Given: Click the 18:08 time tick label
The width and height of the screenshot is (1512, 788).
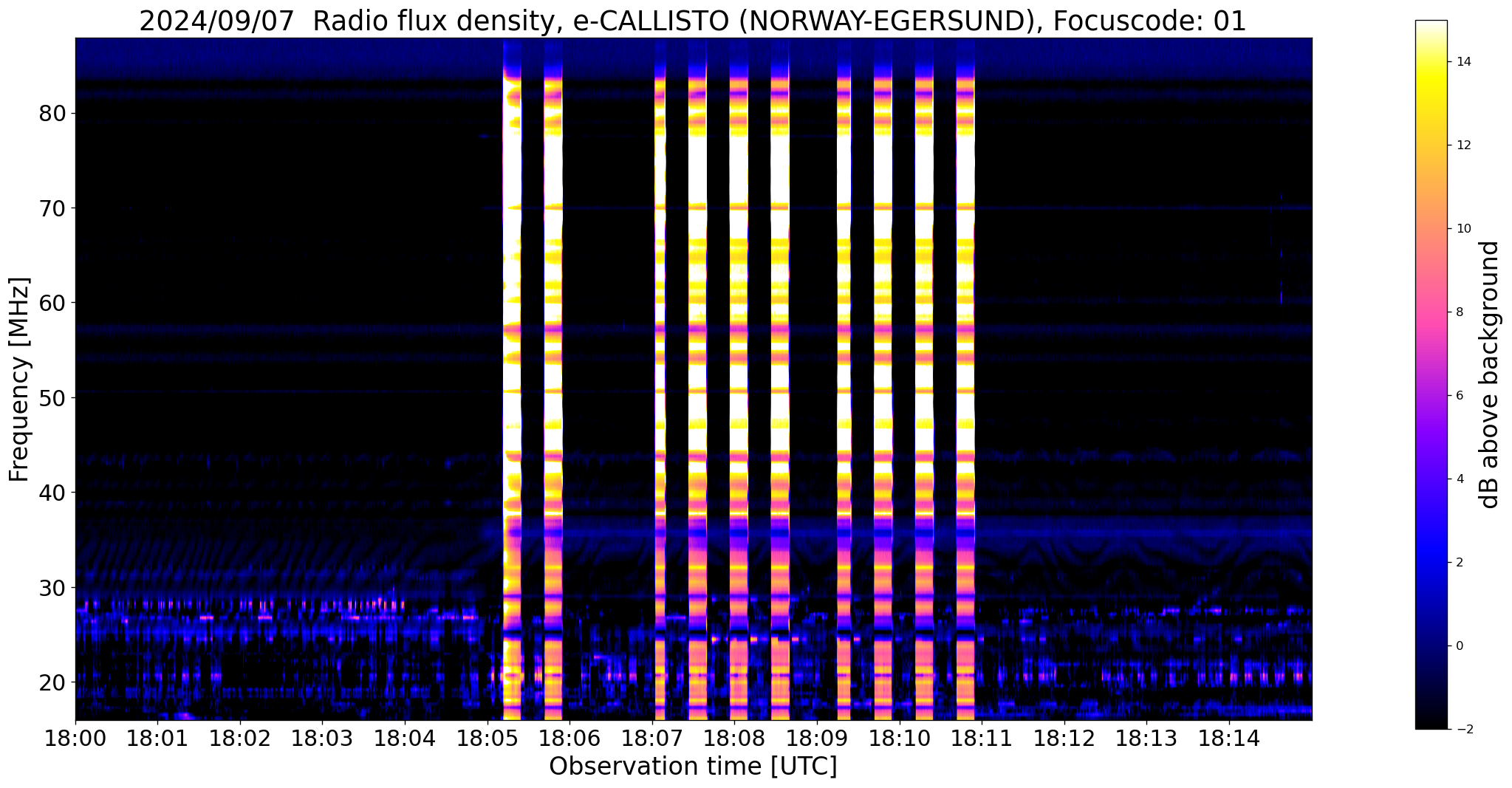Looking at the screenshot, I should (x=735, y=738).
